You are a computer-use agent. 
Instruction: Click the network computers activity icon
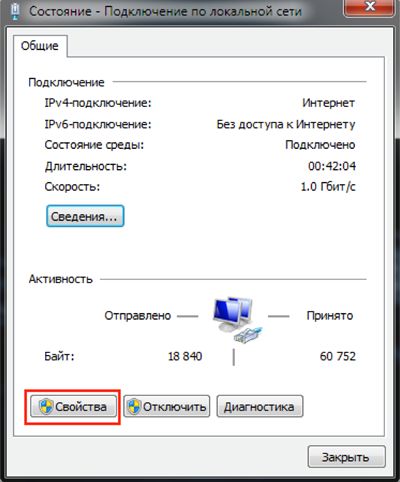[x=233, y=314]
